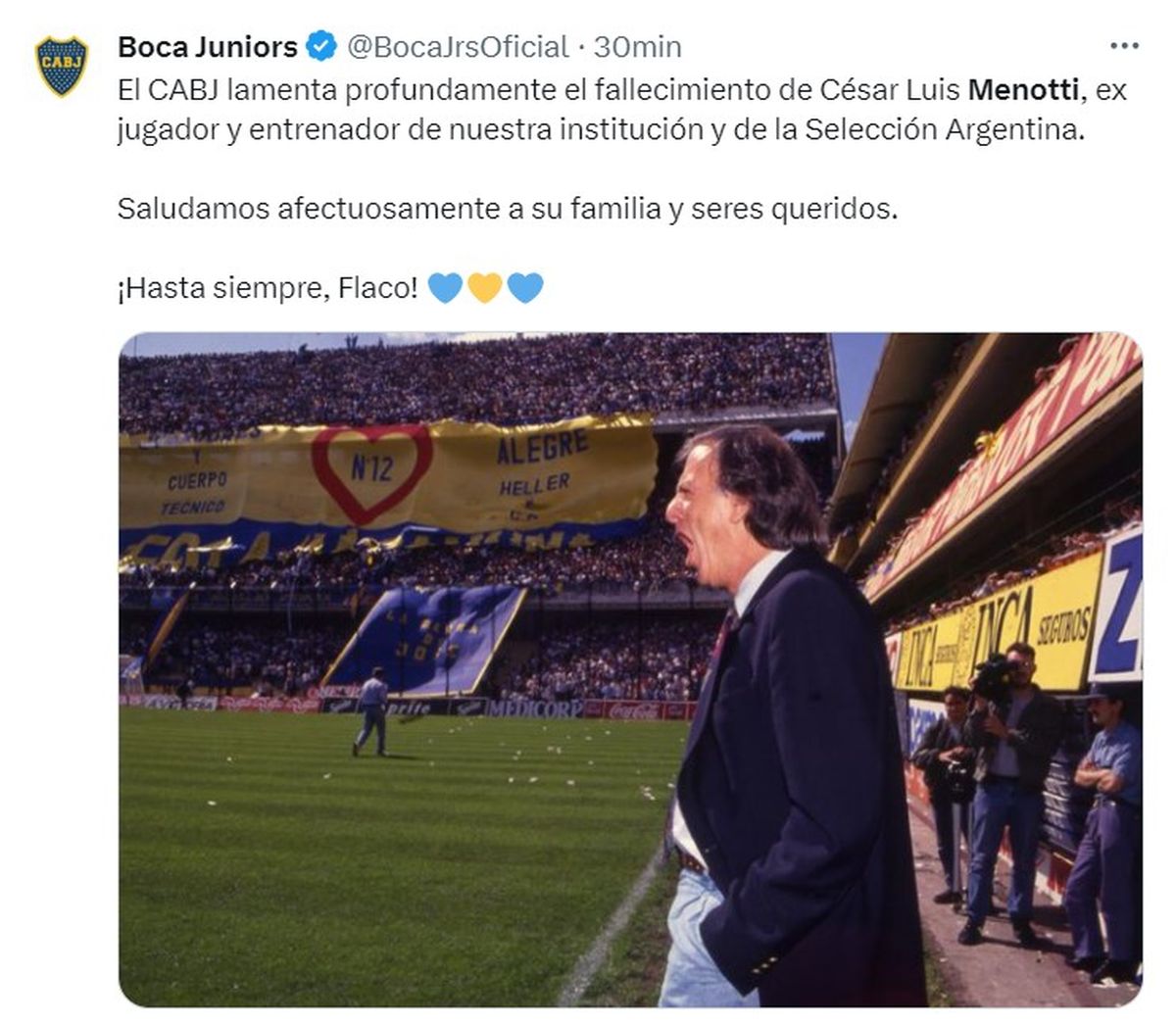Screen dimensions: 1176x1025
Task: Click the 30min timestamp
Action: (638, 46)
